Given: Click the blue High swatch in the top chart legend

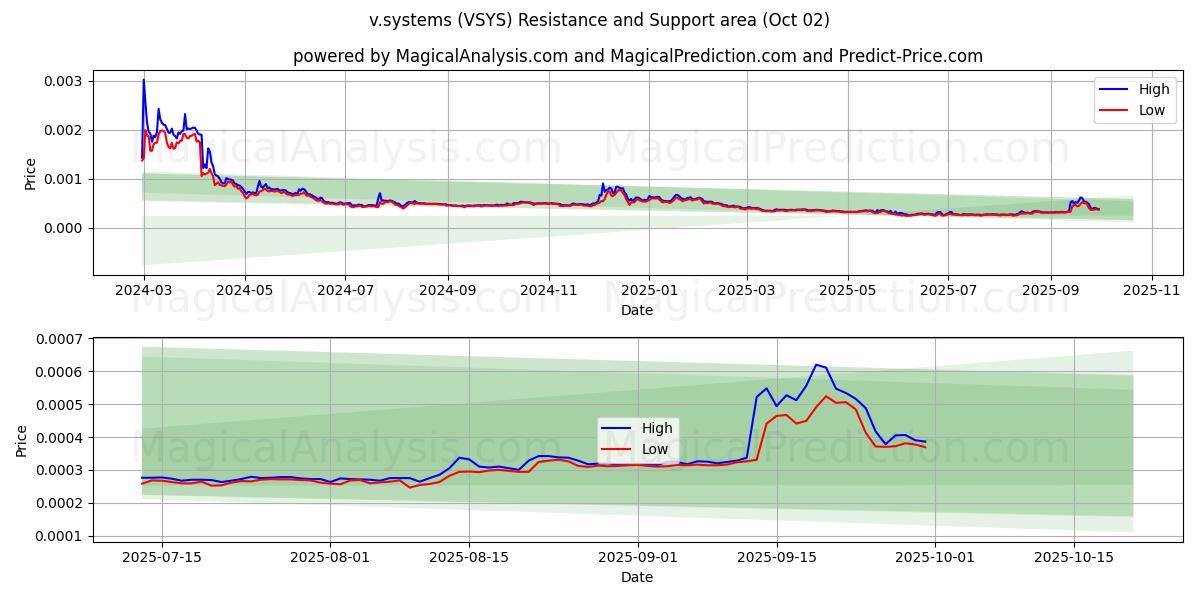Looking at the screenshot, I should pyautogui.click(x=1113, y=89).
